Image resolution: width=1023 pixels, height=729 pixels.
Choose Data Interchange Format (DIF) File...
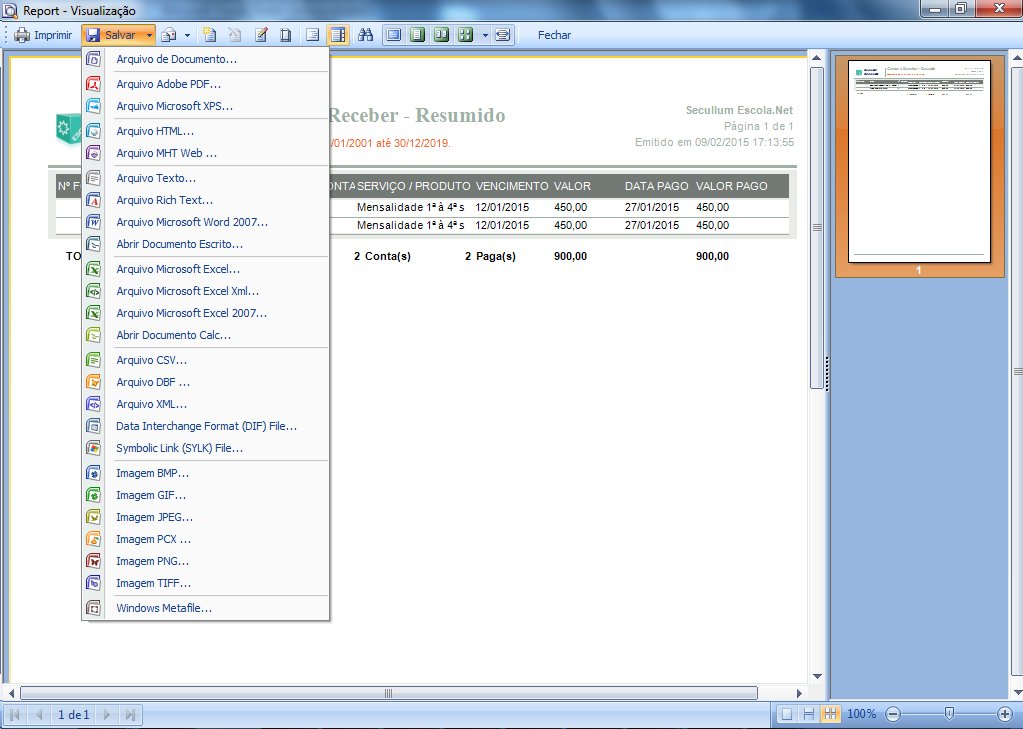(x=206, y=427)
